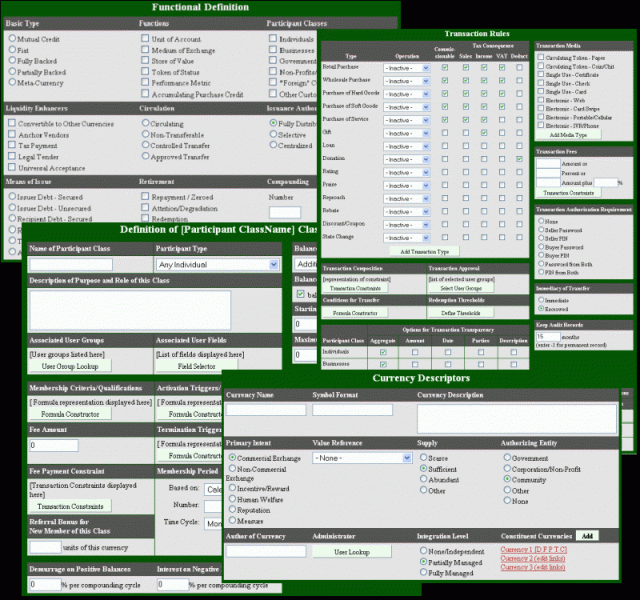Select the Mutual Credit basic type
The image size is (640, 600).
pyautogui.click(x=13, y=38)
